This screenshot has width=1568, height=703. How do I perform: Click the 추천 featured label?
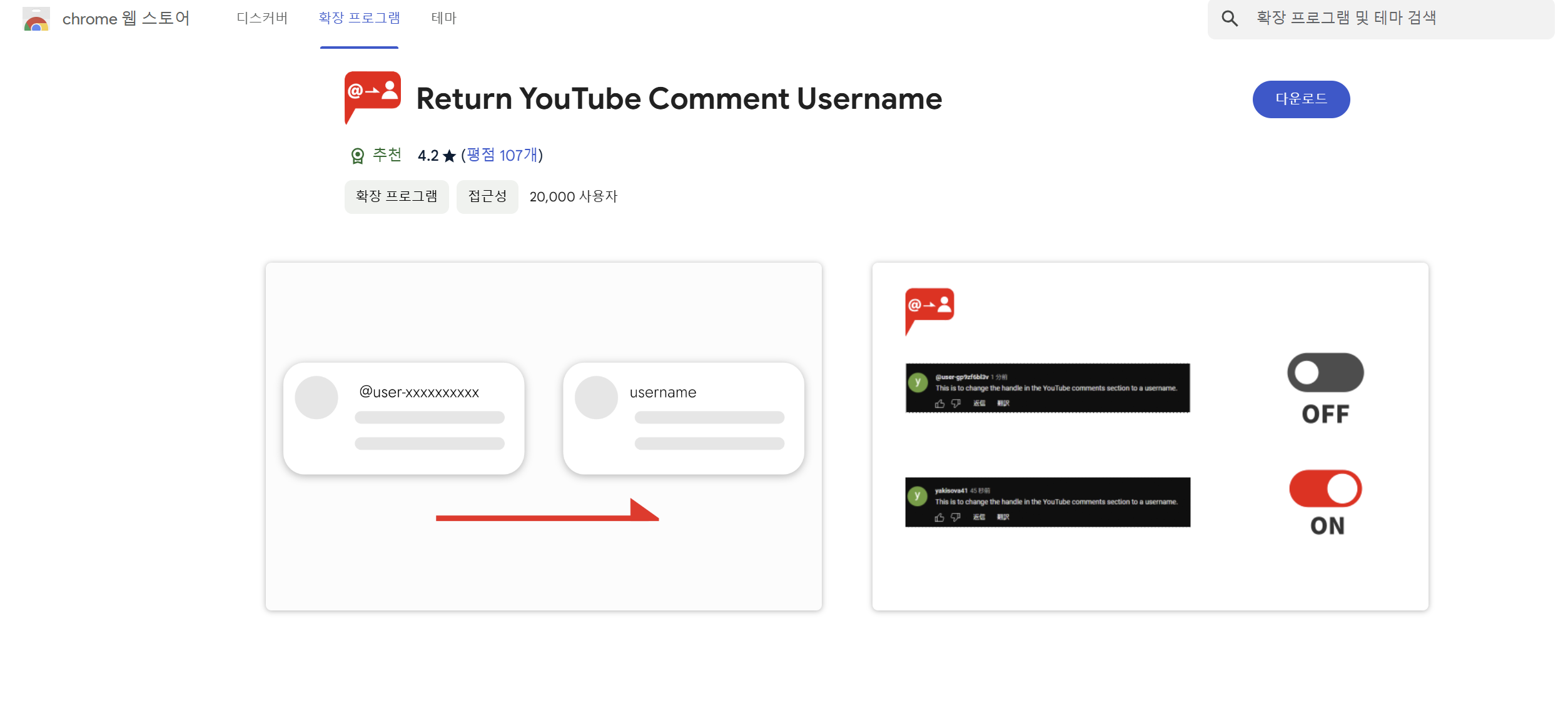387,154
